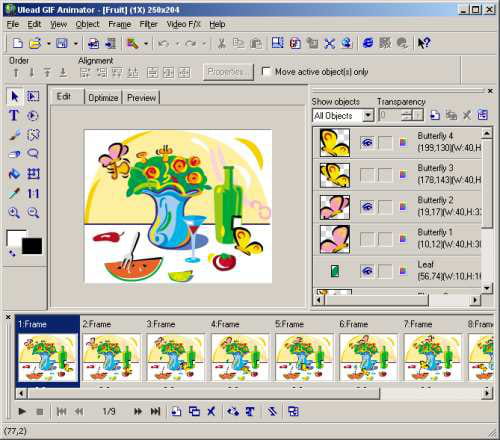Viewport: 500px width, 440px height.
Task: Click the black background color swatch
Action: click(x=32, y=246)
